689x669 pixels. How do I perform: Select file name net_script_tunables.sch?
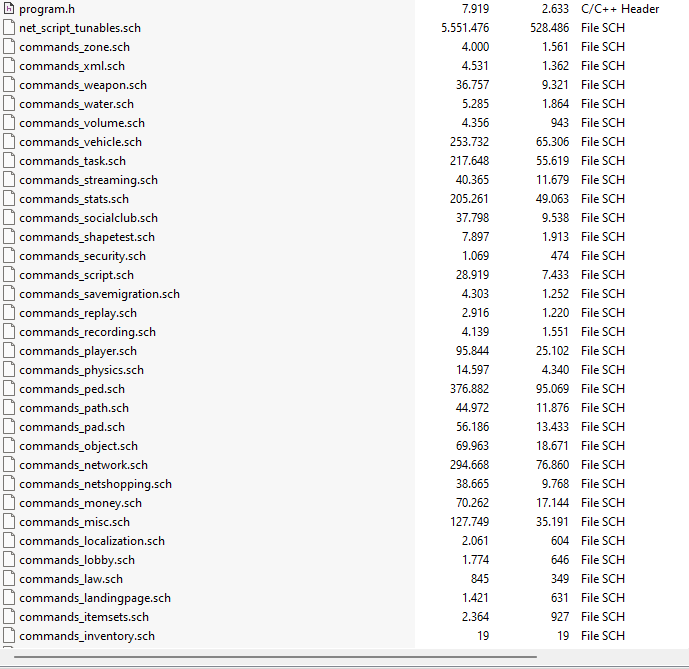click(x=80, y=28)
